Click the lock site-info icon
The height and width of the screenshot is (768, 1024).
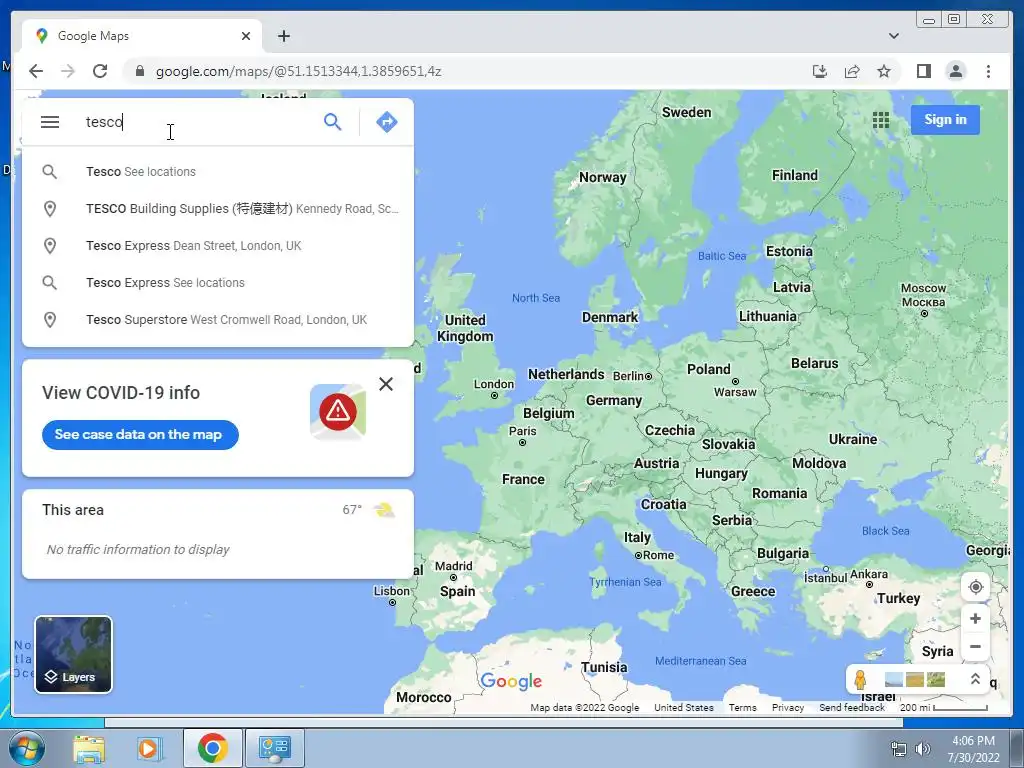(139, 71)
